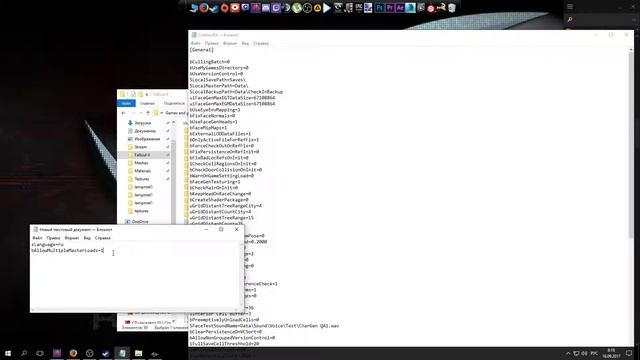Open Файл menu in the large Notepad window
This screenshot has height=360, width=640.
196,43
